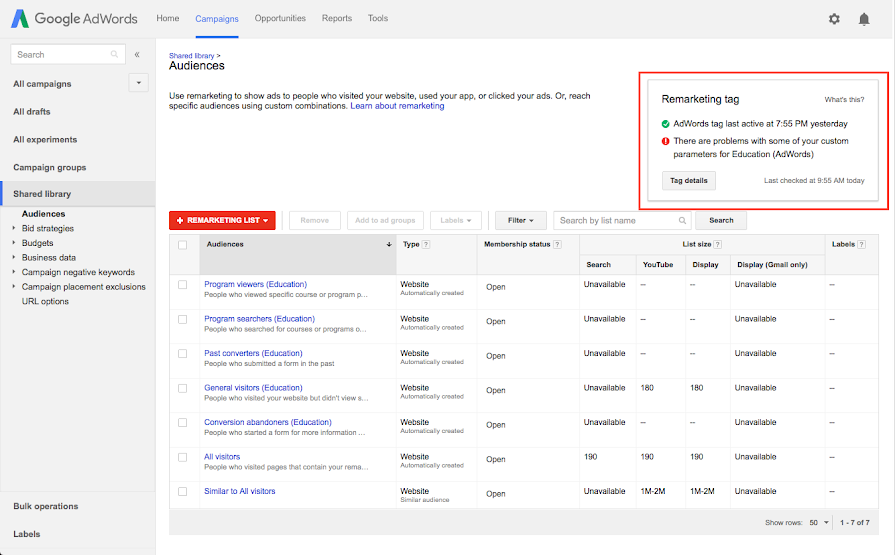Open the Reports tab
The height and width of the screenshot is (555, 895).
337,18
